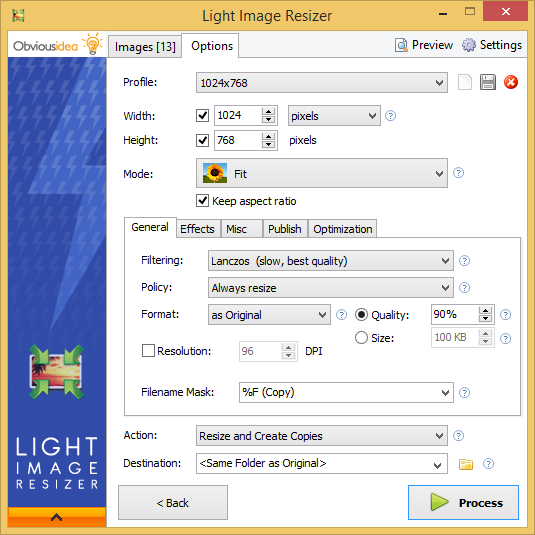Screen dimensions: 535x535
Task: Click the Process button
Action: tap(463, 503)
